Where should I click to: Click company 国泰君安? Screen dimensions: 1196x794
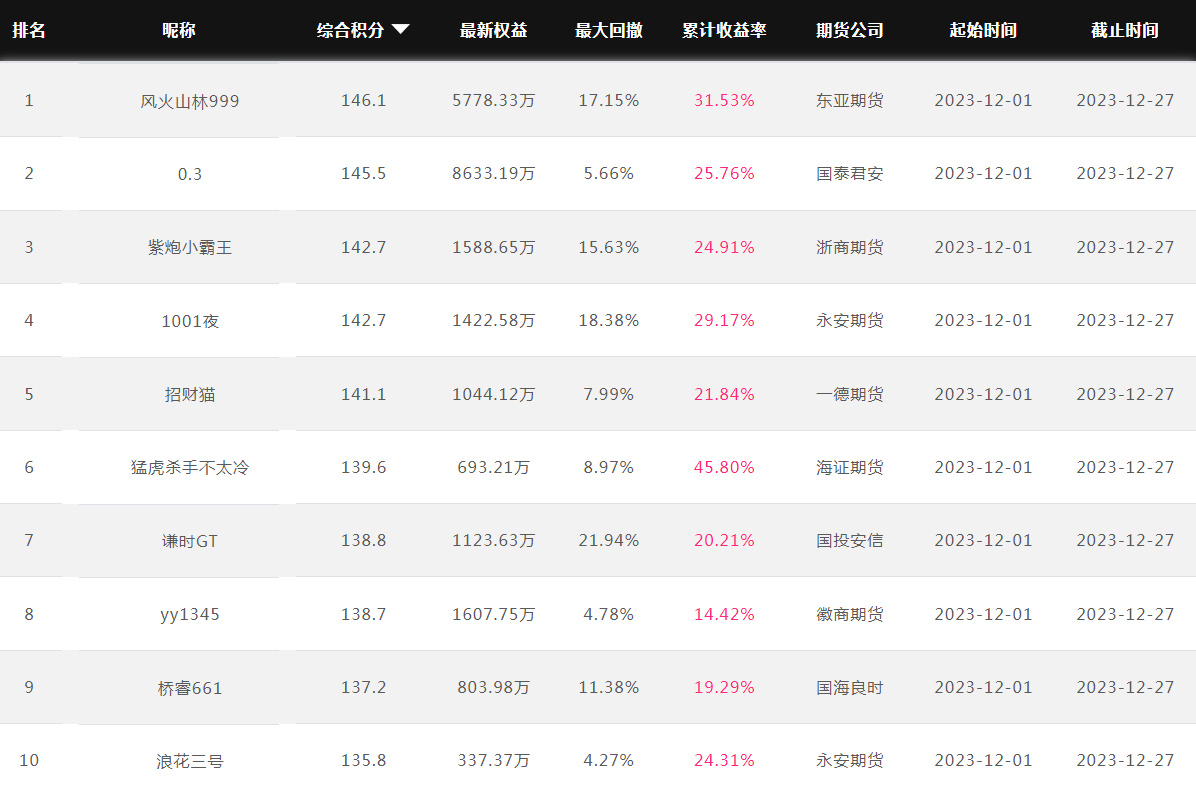850,174
